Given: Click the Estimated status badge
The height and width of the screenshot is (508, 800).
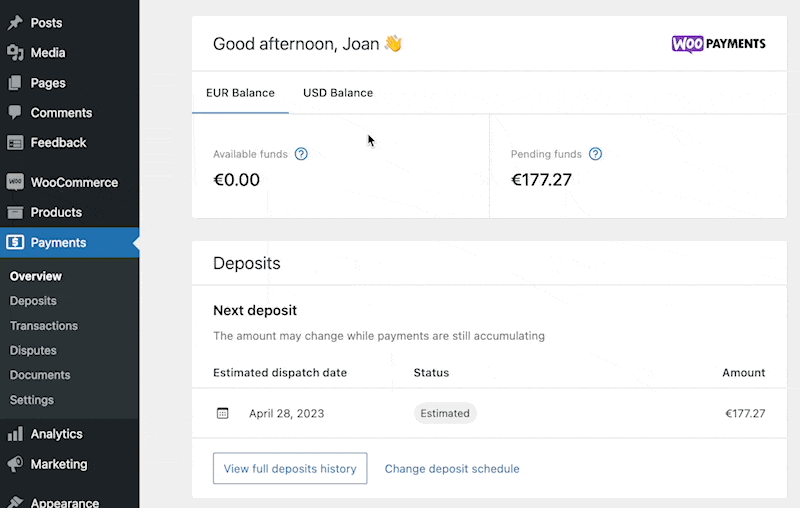Looking at the screenshot, I should tap(445, 413).
